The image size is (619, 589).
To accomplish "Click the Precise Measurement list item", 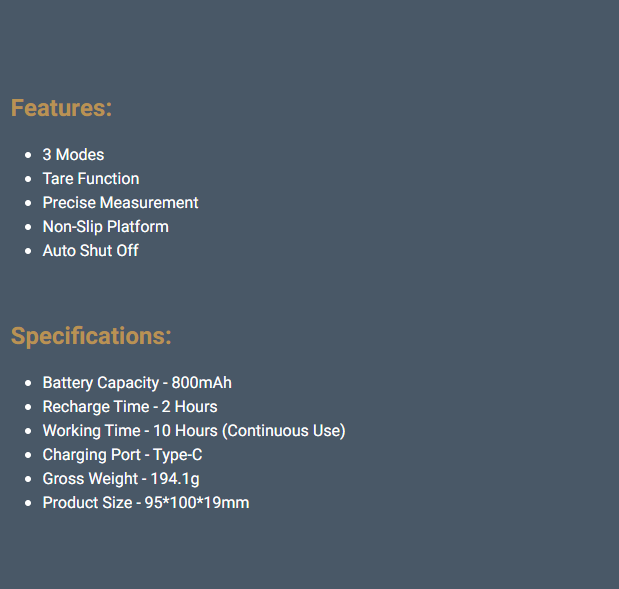I will [x=120, y=203].
